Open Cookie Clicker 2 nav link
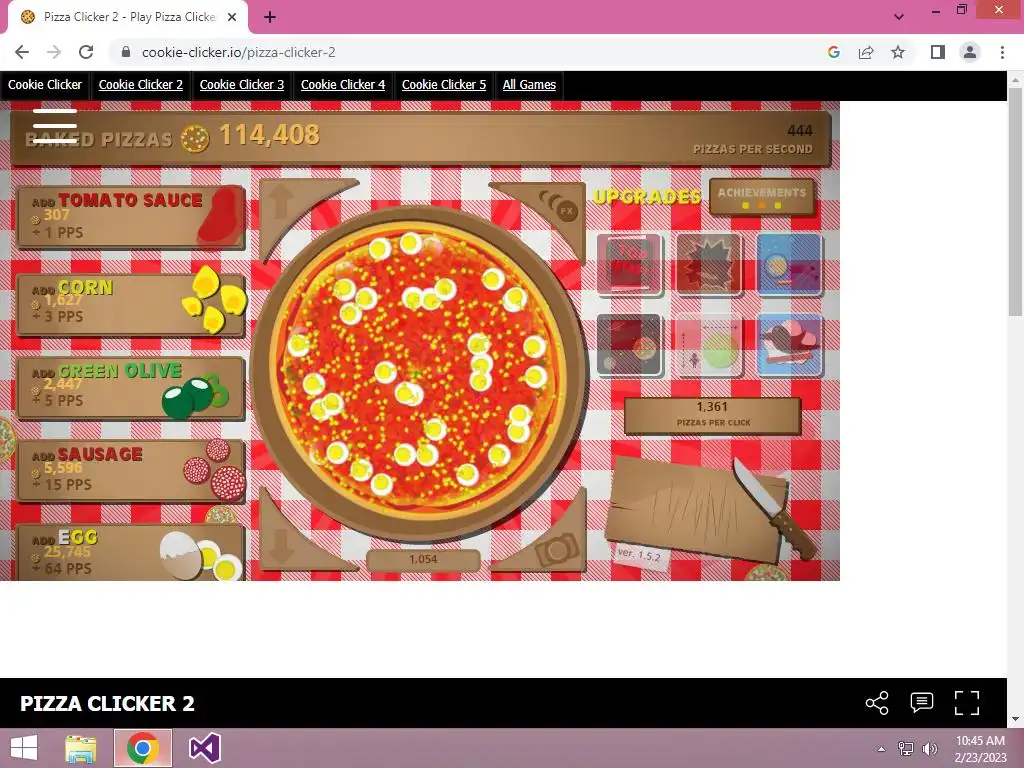 pyautogui.click(x=140, y=85)
